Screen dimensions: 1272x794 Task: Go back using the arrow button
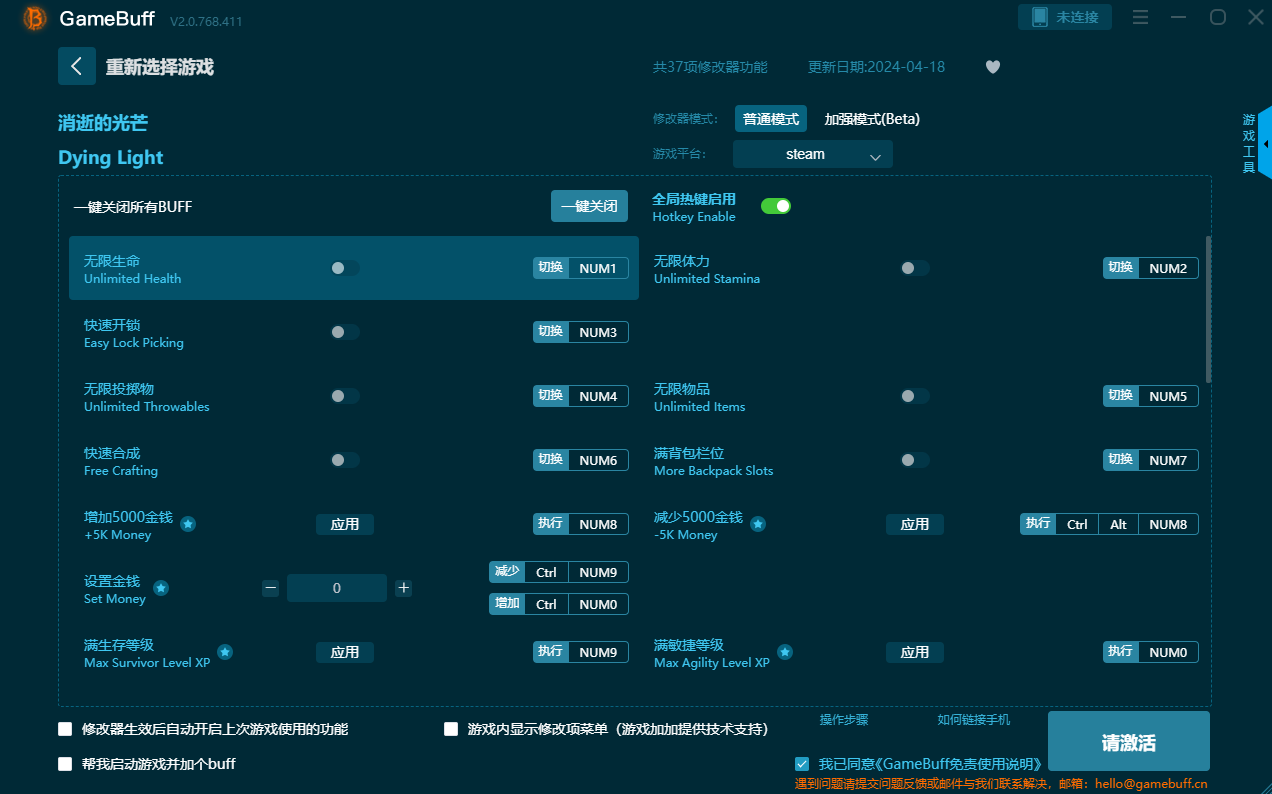point(77,66)
